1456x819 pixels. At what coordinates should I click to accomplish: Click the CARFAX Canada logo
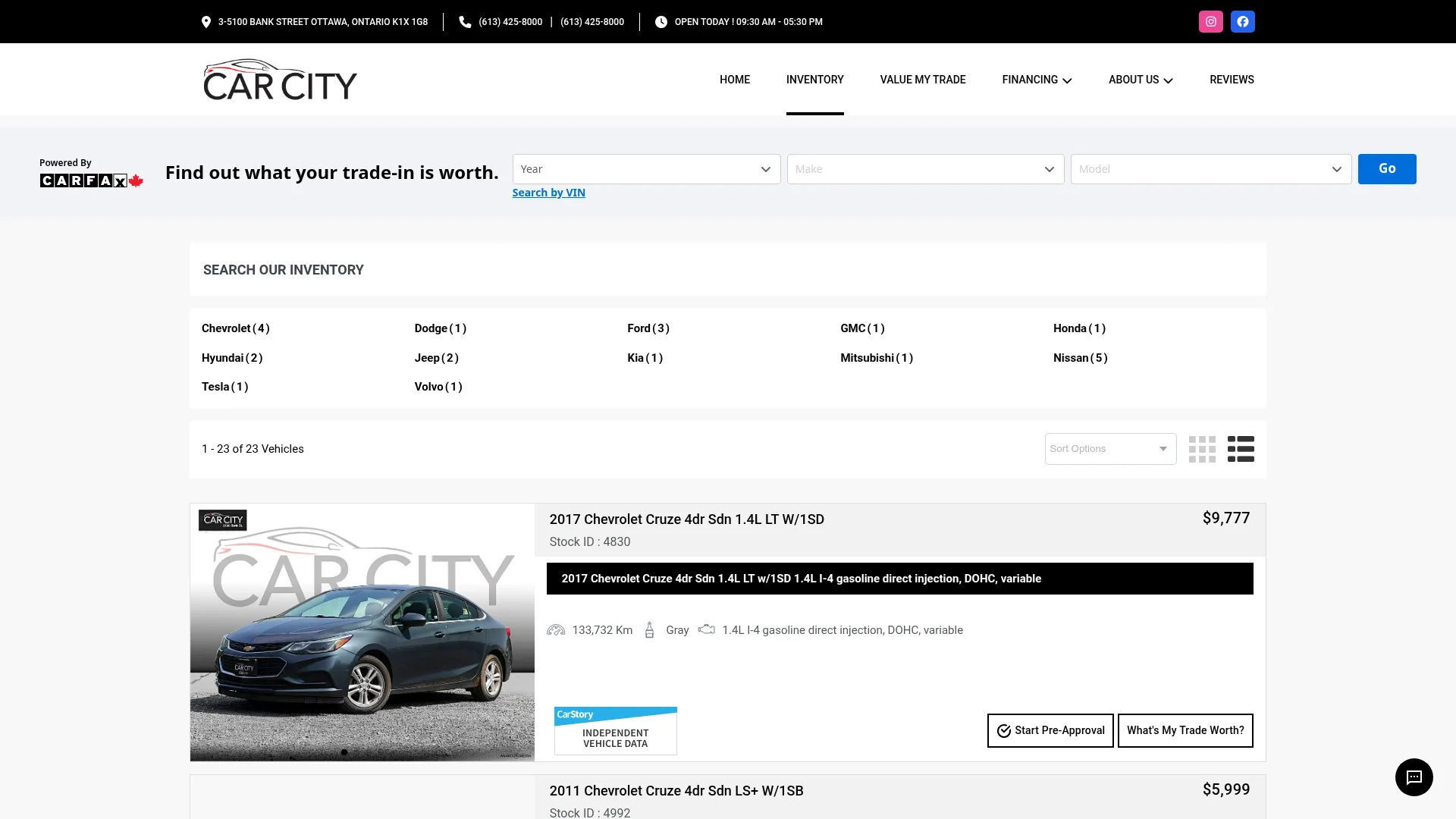click(x=92, y=180)
